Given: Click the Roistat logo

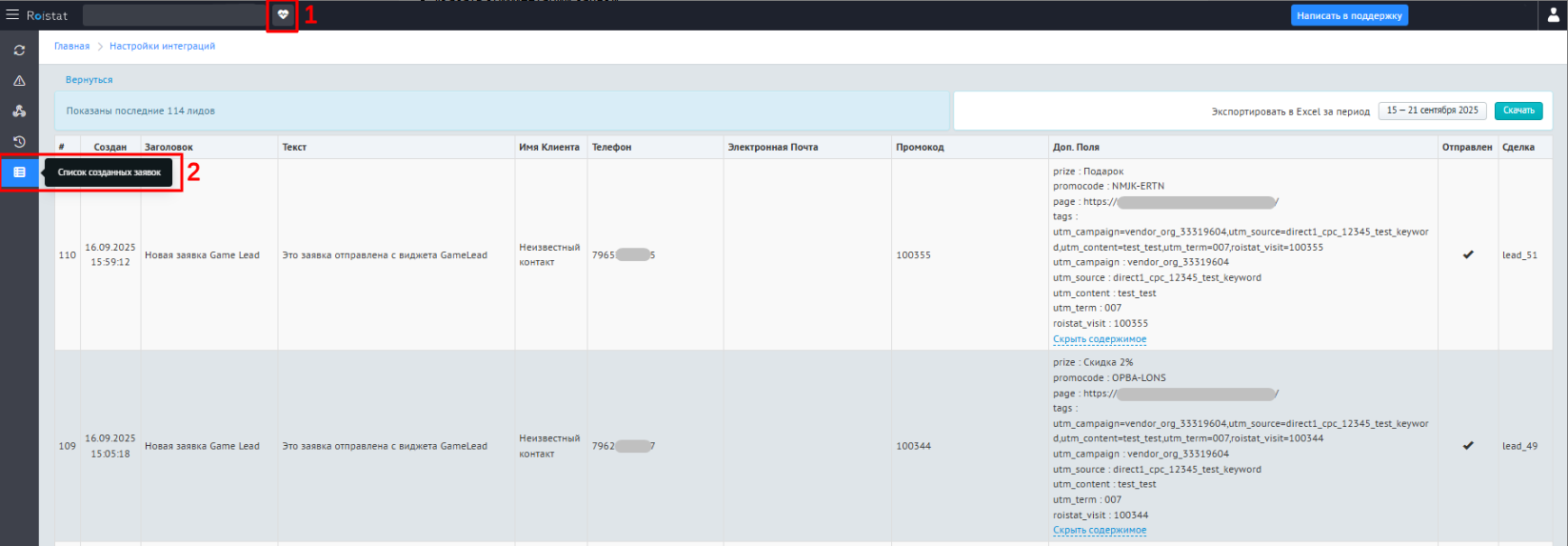Looking at the screenshot, I should 48,15.
